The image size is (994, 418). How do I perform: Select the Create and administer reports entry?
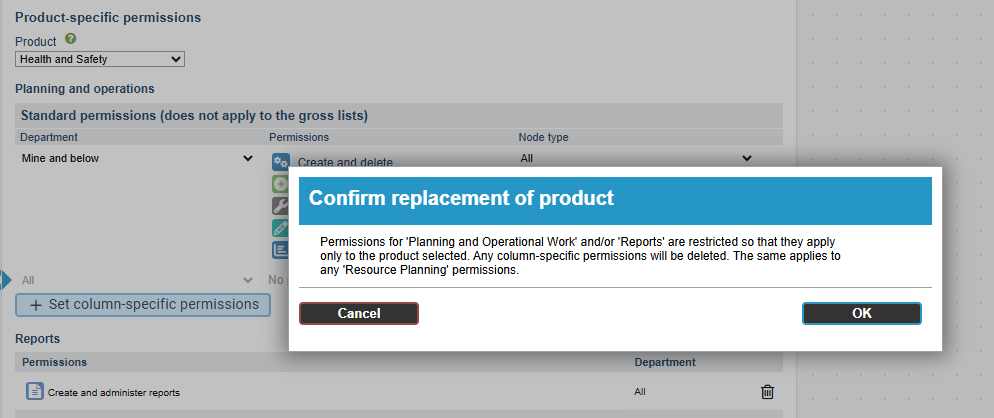(x=114, y=393)
